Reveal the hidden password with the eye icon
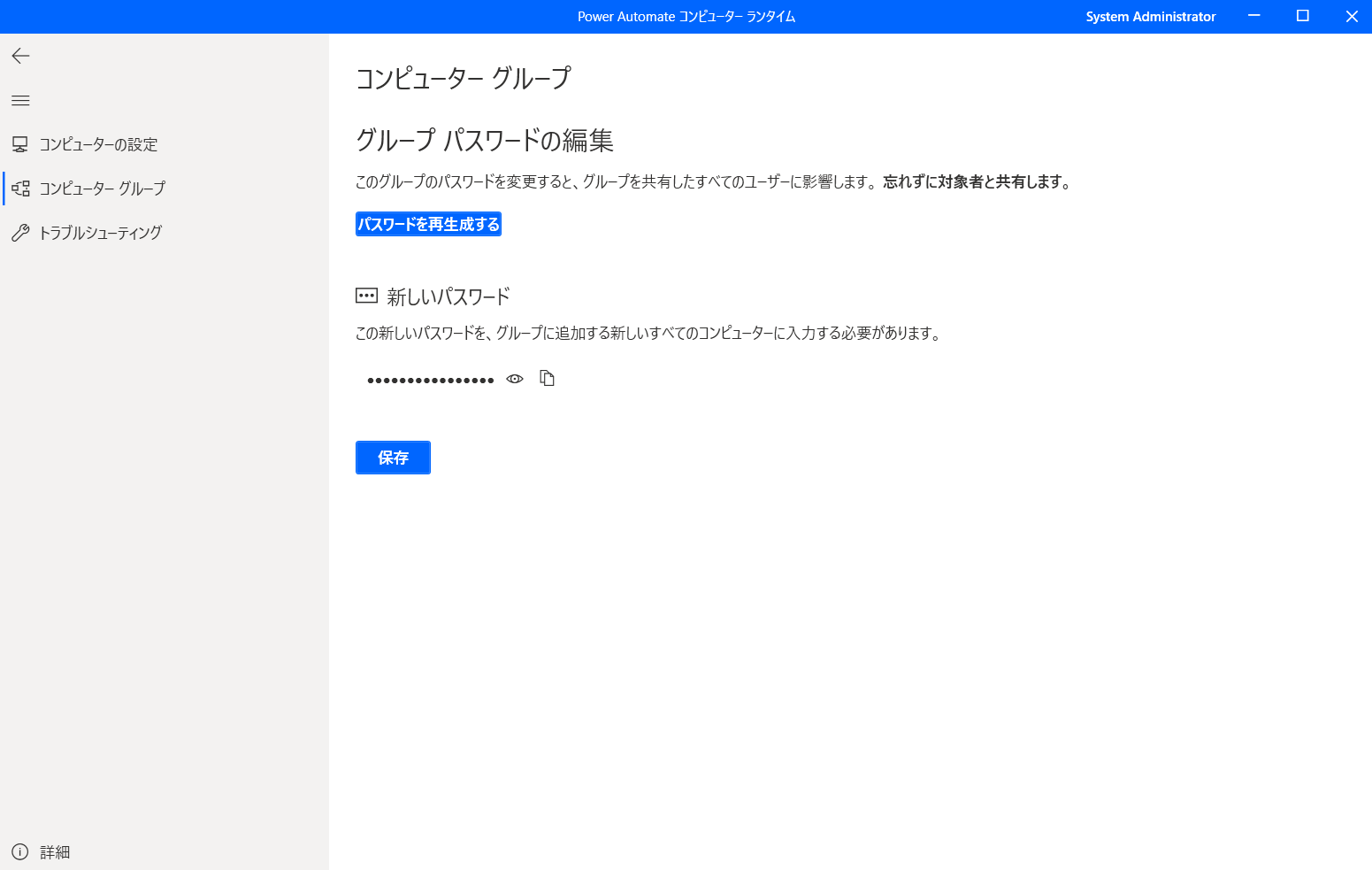 pyautogui.click(x=514, y=378)
